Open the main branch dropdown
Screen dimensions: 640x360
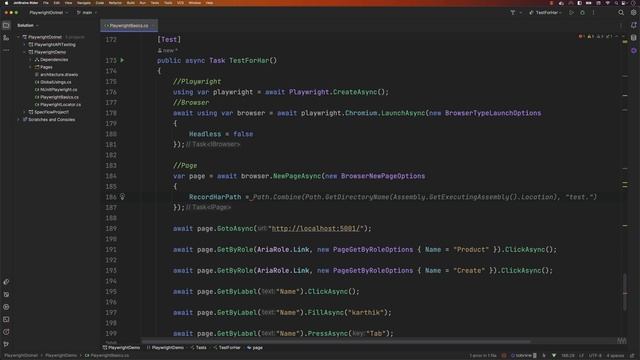click(87, 13)
